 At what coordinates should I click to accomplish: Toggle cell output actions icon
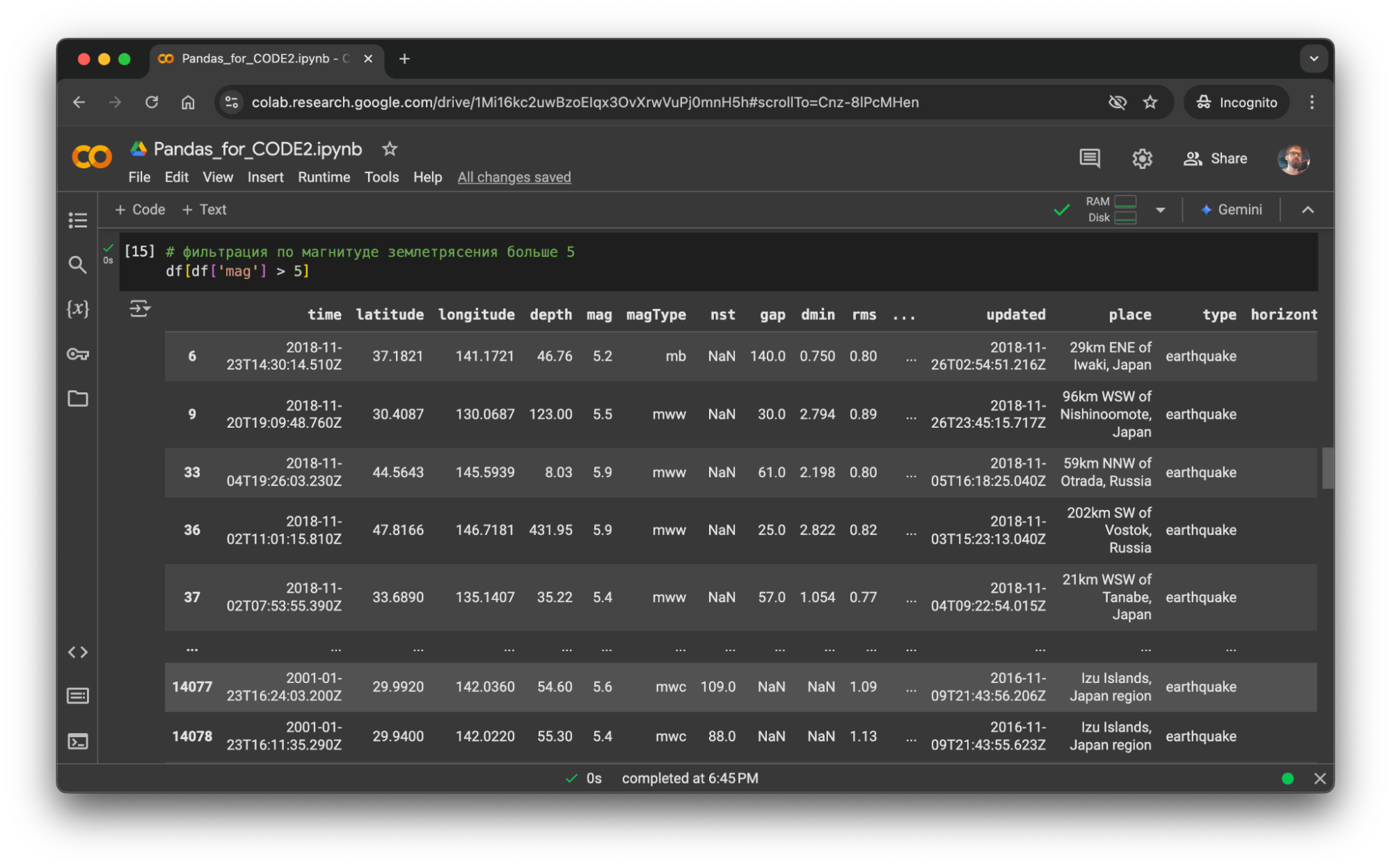[139, 308]
